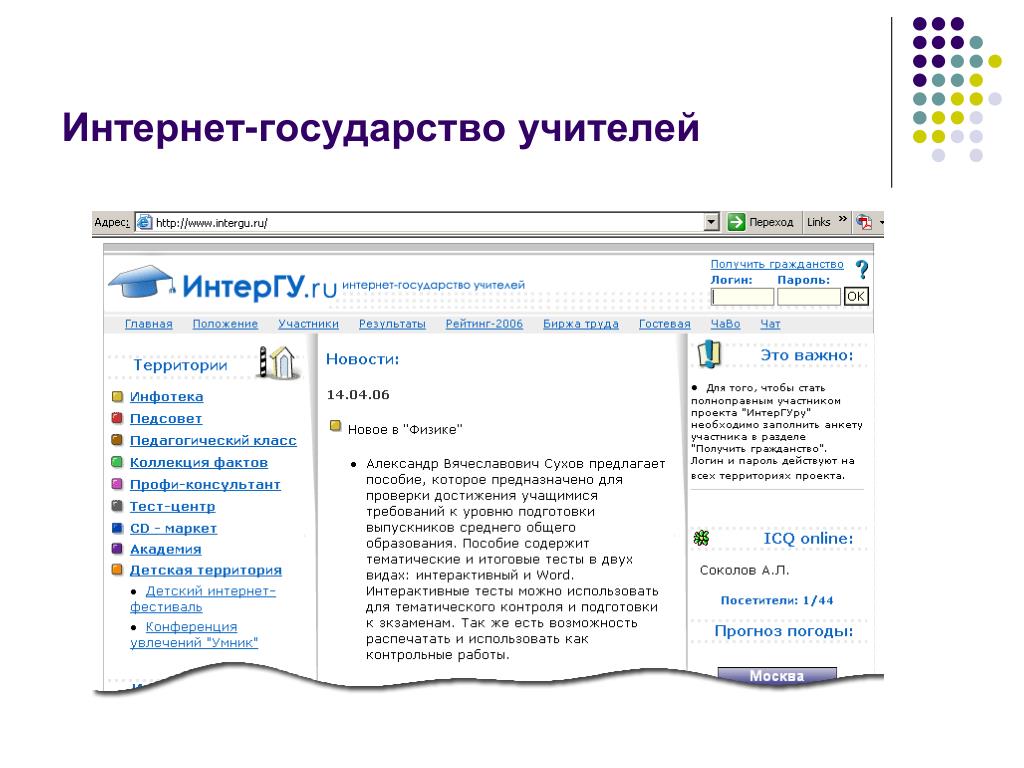Click the green ICQ flower icon
The height and width of the screenshot is (768, 1024).
[701, 538]
